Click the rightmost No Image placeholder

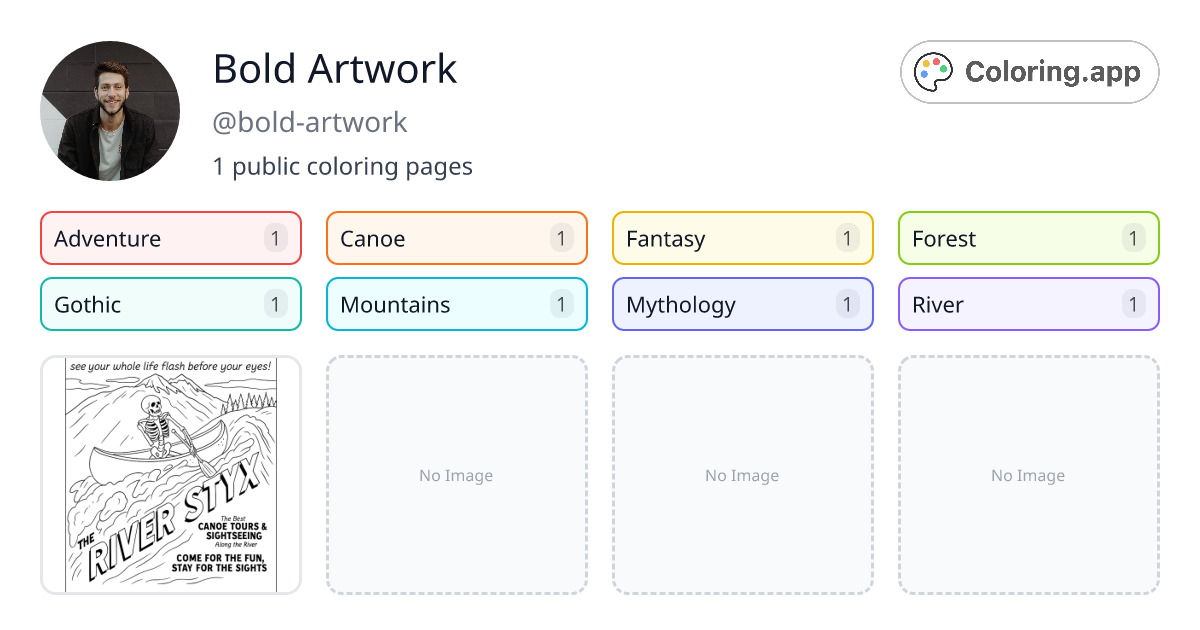tap(1028, 475)
